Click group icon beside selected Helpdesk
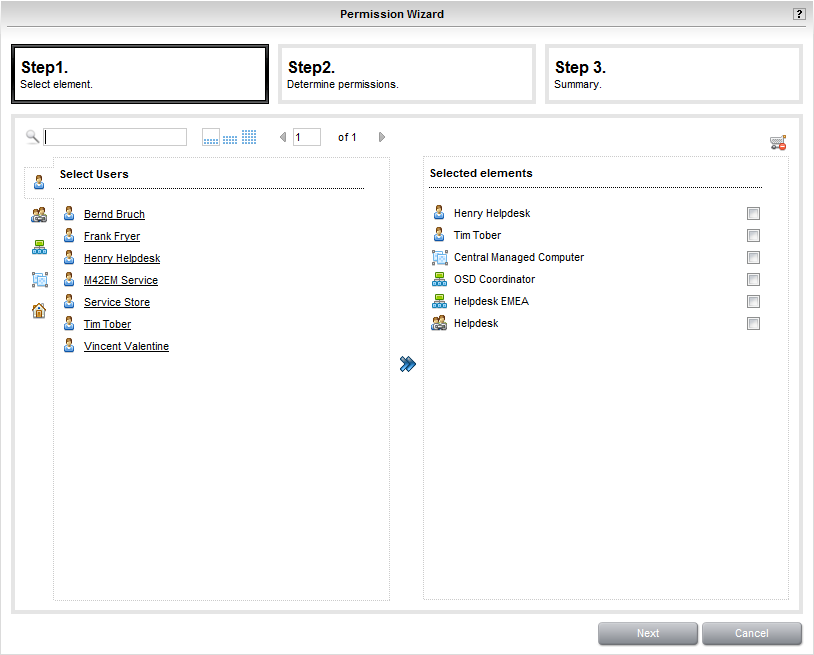Viewport: 814px width, 655px height. [x=439, y=323]
